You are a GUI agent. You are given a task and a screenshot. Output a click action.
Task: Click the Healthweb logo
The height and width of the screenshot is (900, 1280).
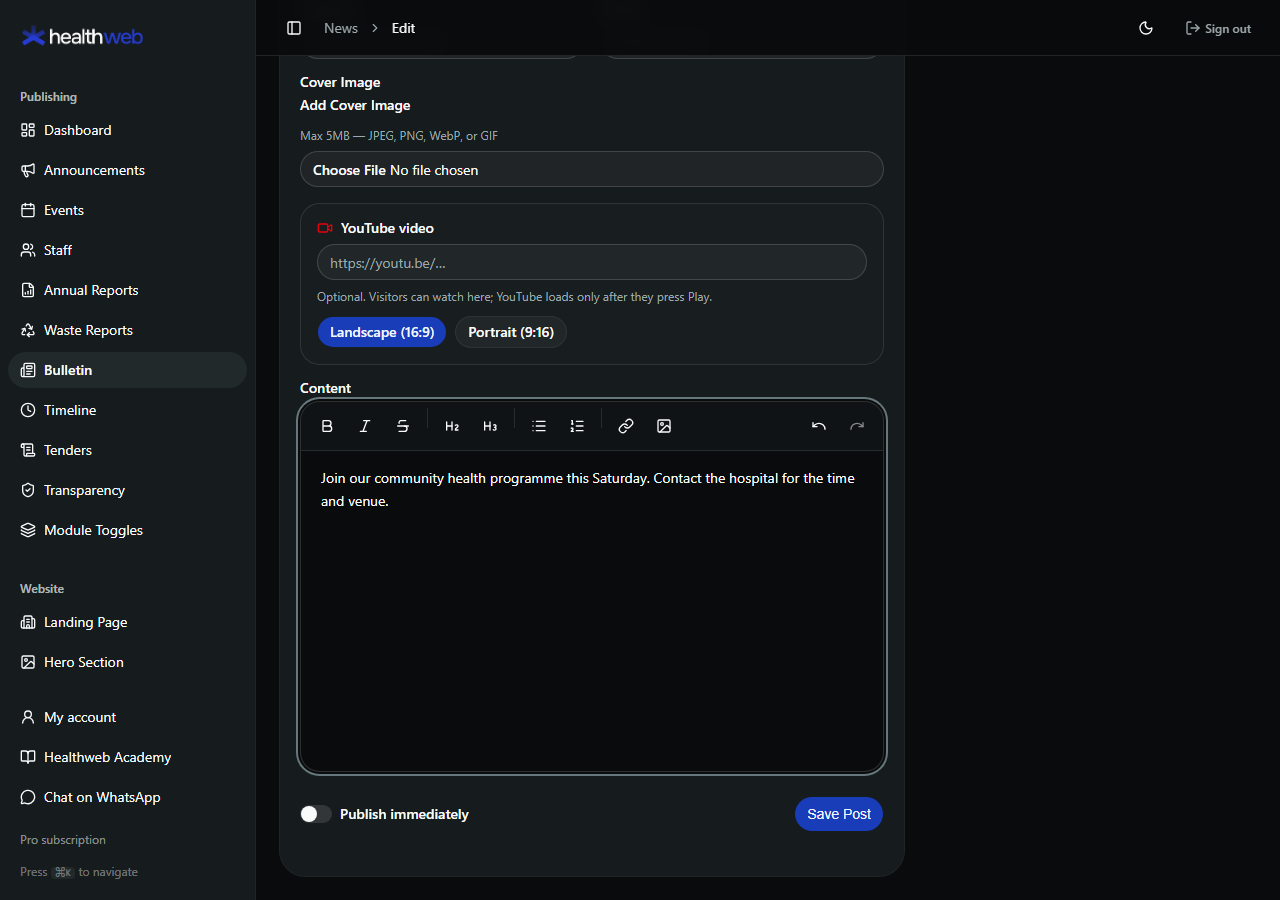click(x=82, y=37)
